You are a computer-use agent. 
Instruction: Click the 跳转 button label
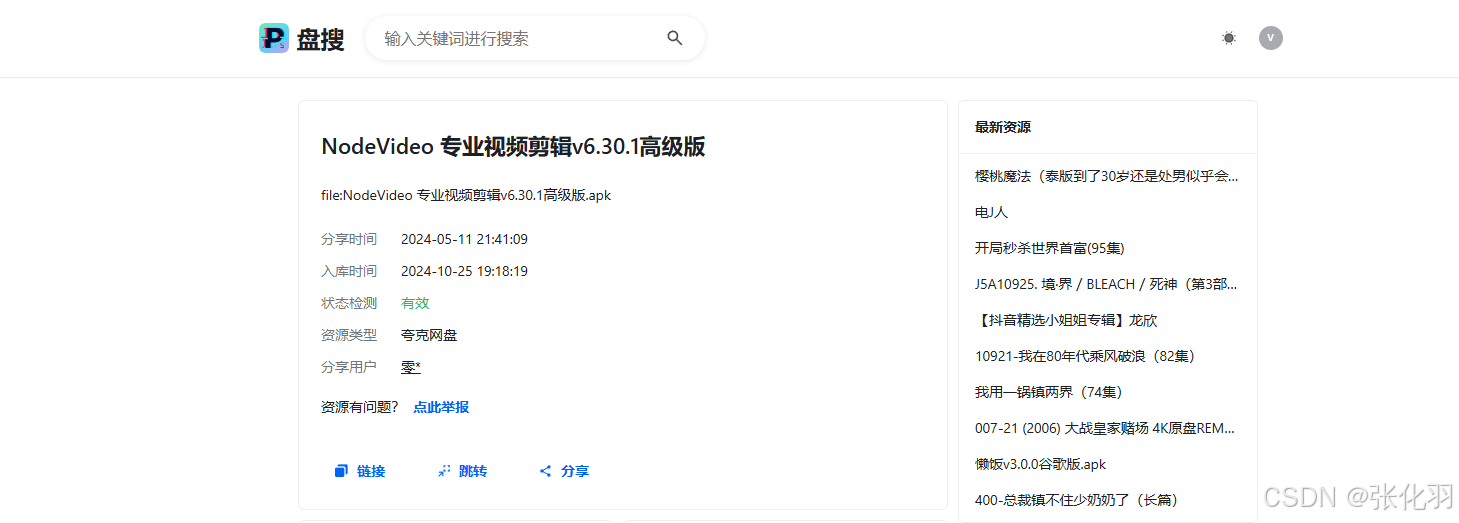(473, 471)
